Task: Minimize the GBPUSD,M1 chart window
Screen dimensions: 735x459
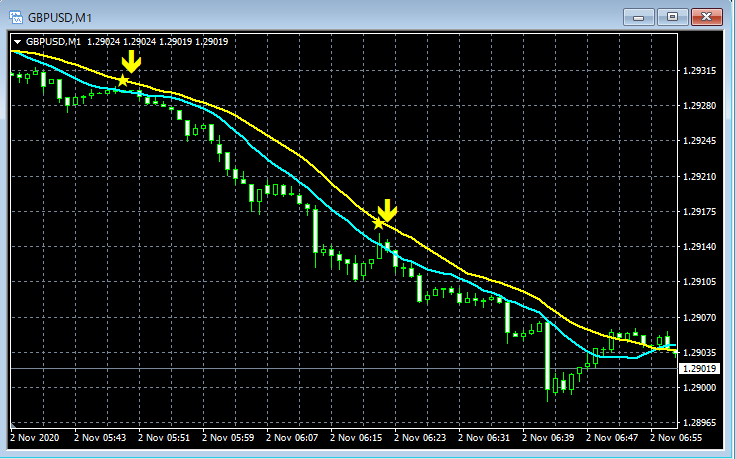Action: (638, 17)
